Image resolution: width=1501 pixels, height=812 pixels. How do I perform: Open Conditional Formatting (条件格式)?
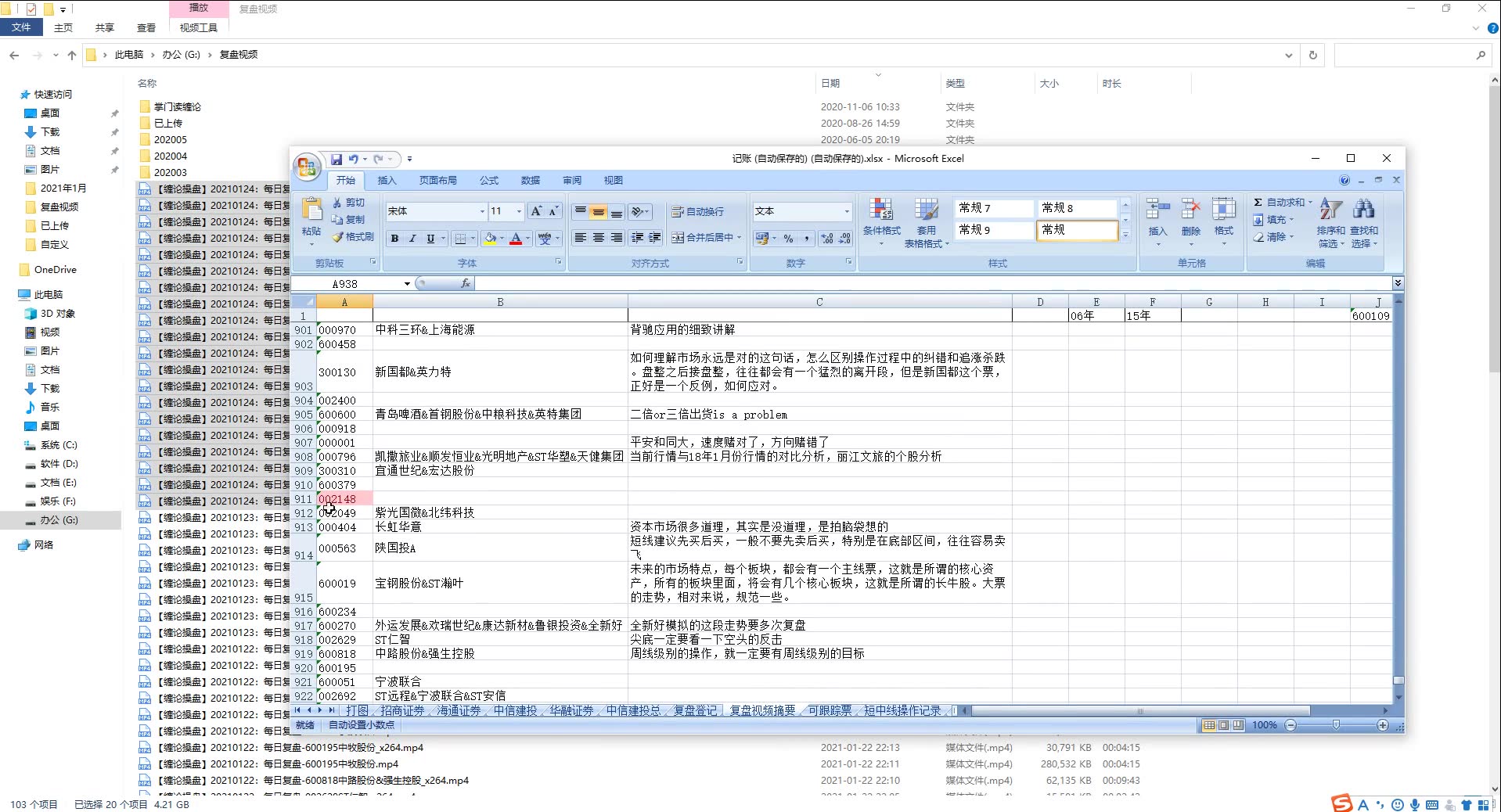coord(881,222)
